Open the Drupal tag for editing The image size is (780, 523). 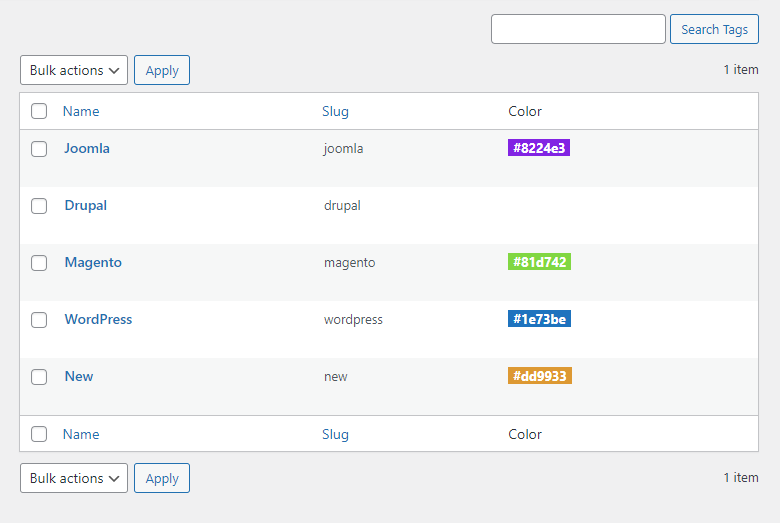coord(85,205)
